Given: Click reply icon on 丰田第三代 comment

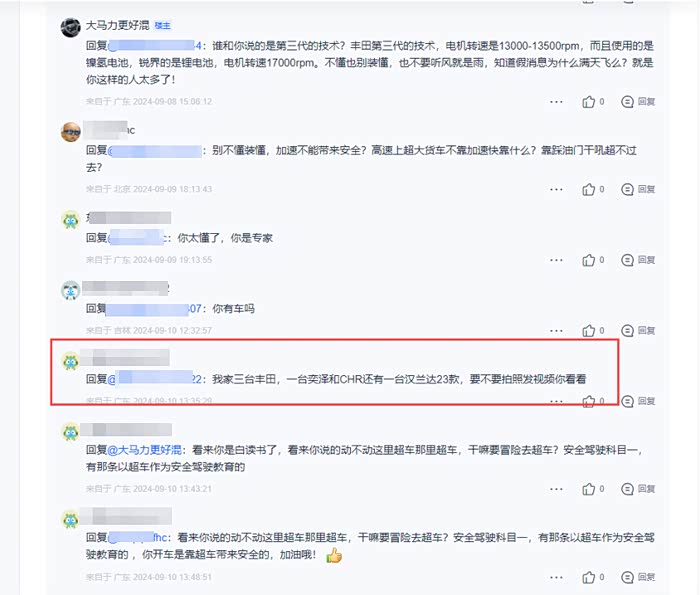Looking at the screenshot, I should click(638, 102).
